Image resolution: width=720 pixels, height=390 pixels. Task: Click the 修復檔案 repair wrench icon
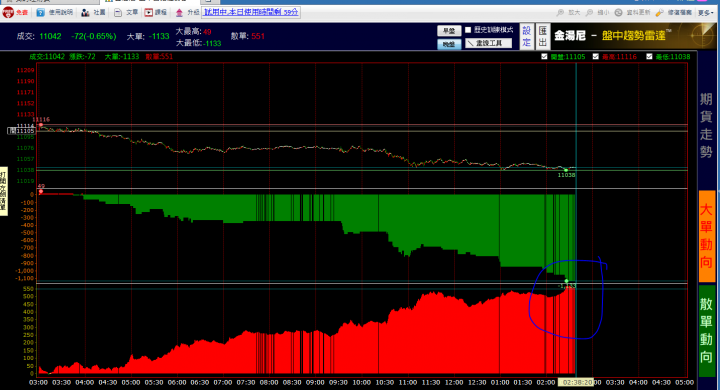click(659, 12)
